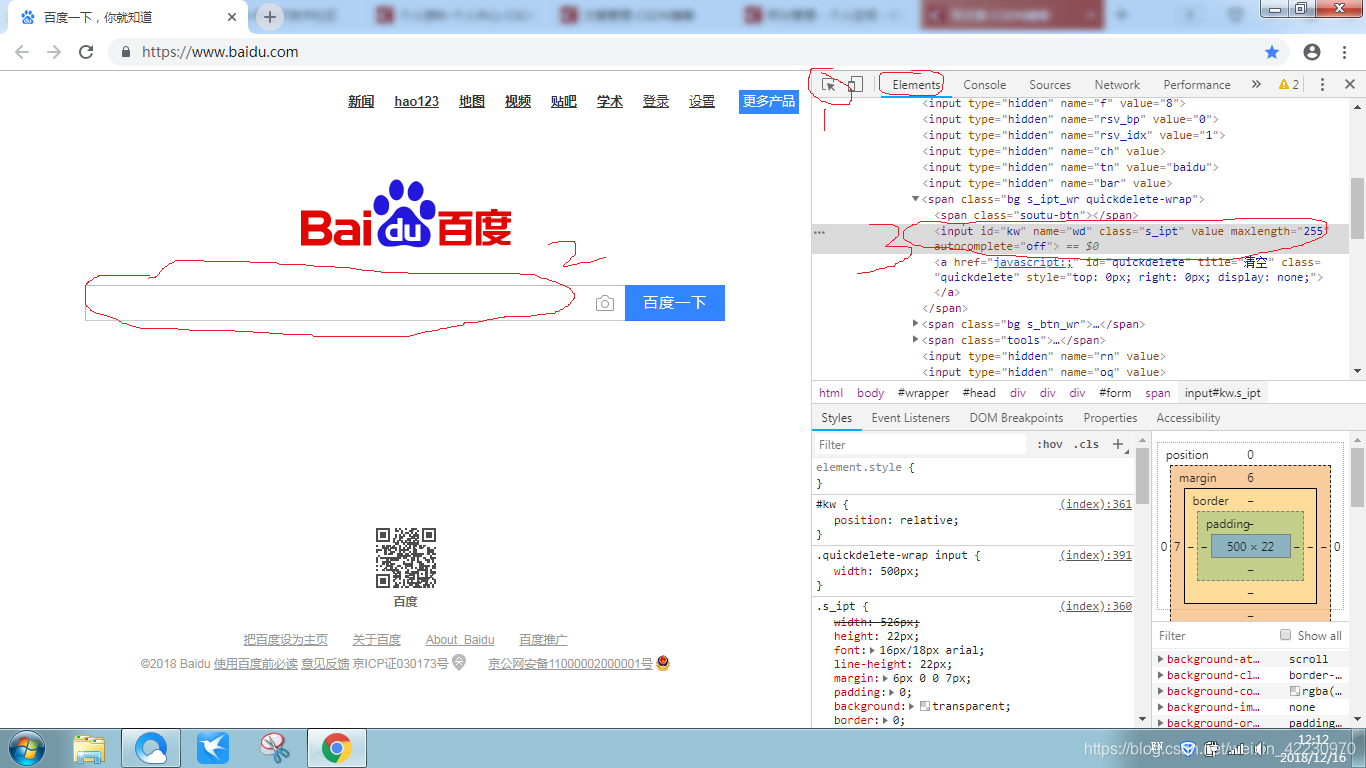Image resolution: width=1366 pixels, height=768 pixels.
Task: Switch to the Console tab
Action: [984, 85]
